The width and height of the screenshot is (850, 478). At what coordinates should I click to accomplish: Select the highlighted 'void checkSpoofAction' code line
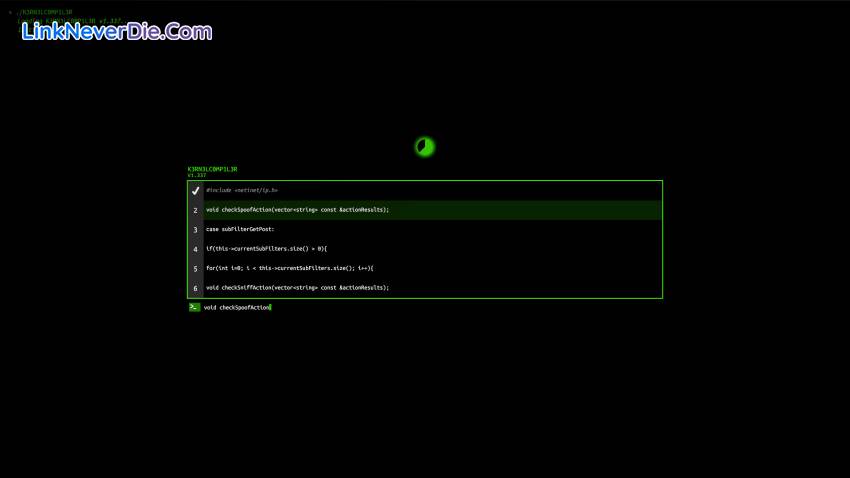click(x=297, y=210)
